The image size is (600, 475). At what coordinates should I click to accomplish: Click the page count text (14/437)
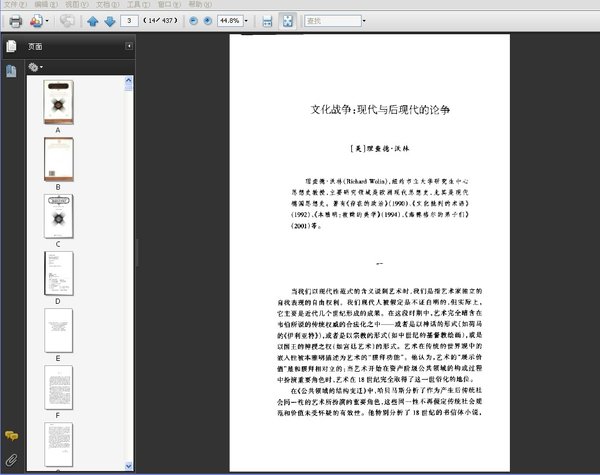click(160, 21)
